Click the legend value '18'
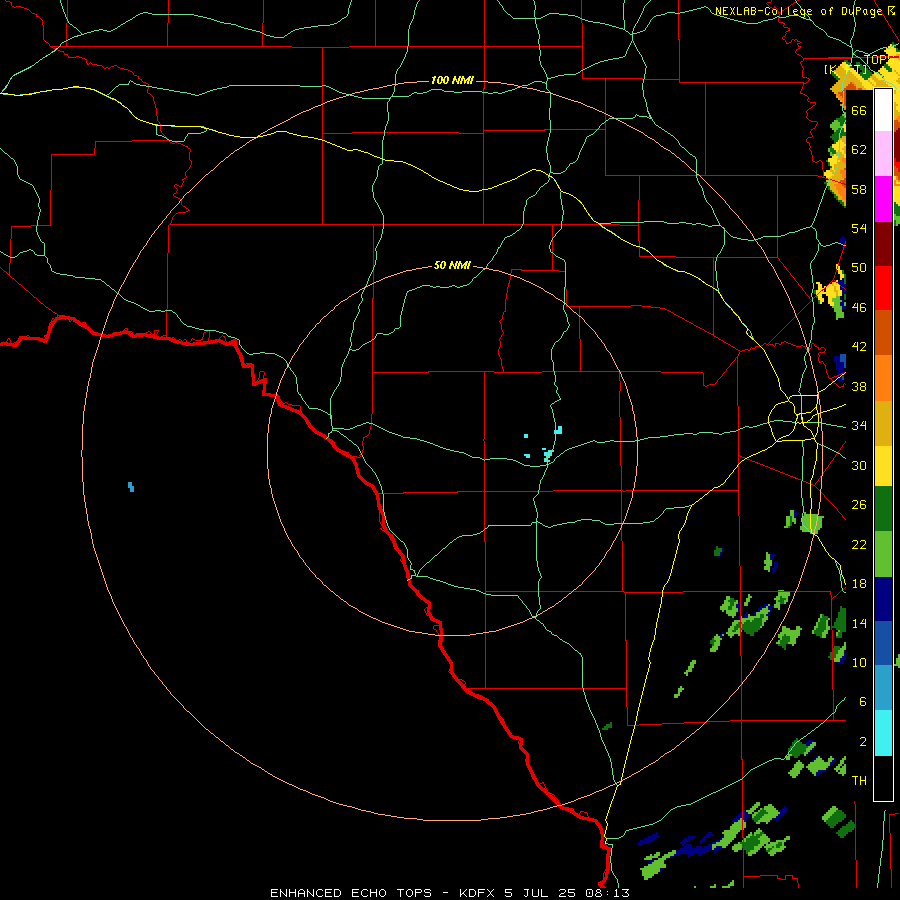This screenshot has height=900, width=900. click(859, 584)
